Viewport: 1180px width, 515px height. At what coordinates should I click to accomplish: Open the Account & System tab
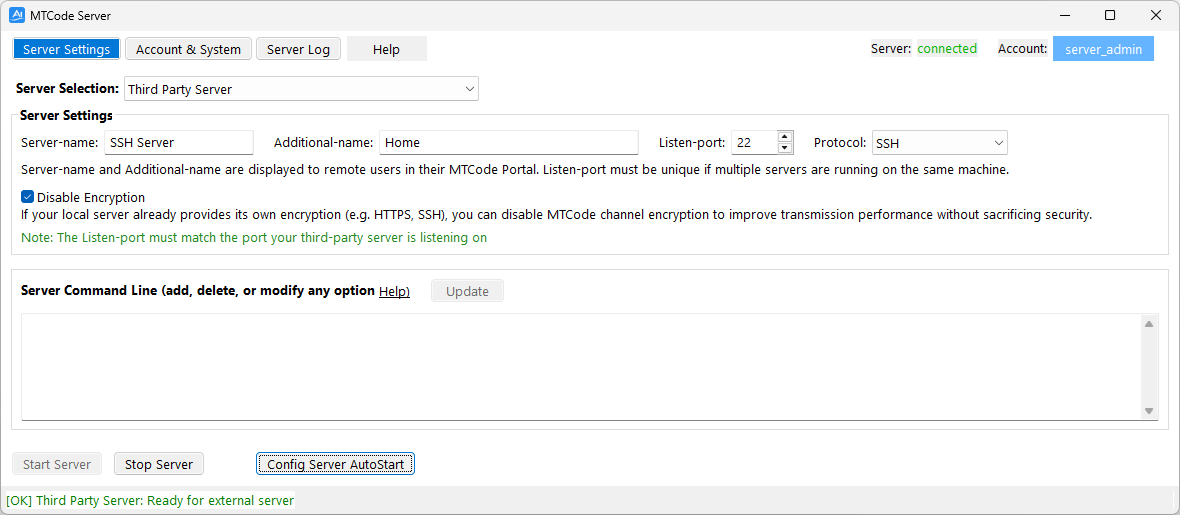pos(188,49)
